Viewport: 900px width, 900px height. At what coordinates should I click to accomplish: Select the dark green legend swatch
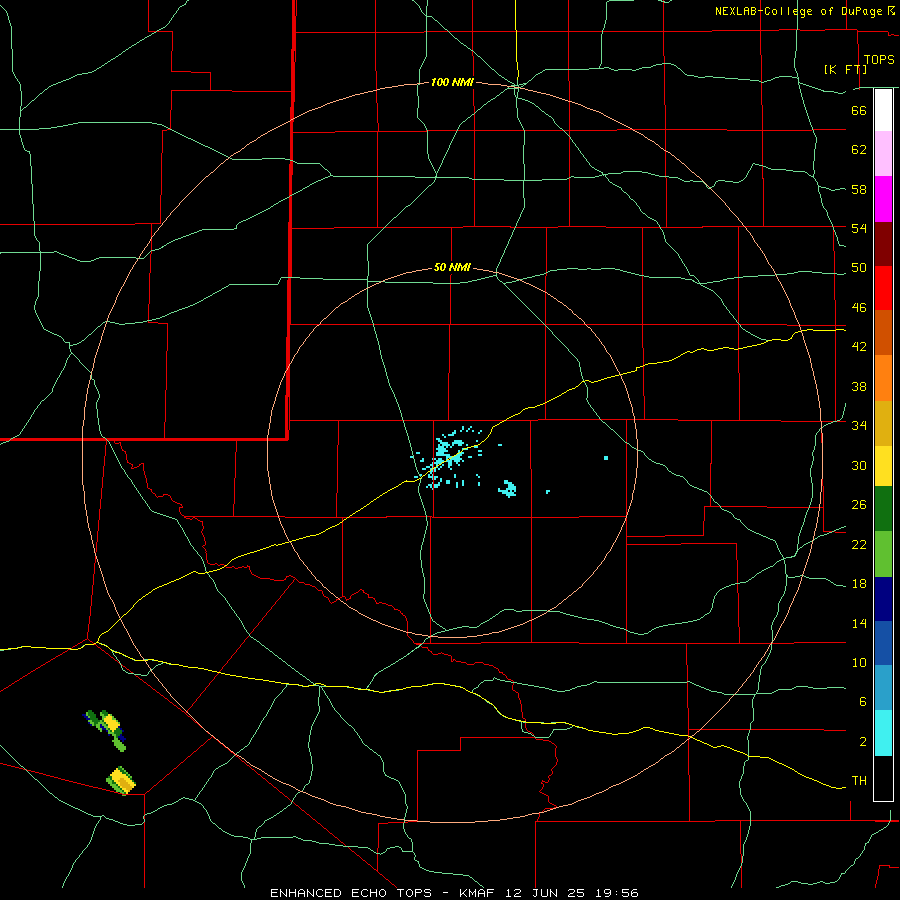883,509
